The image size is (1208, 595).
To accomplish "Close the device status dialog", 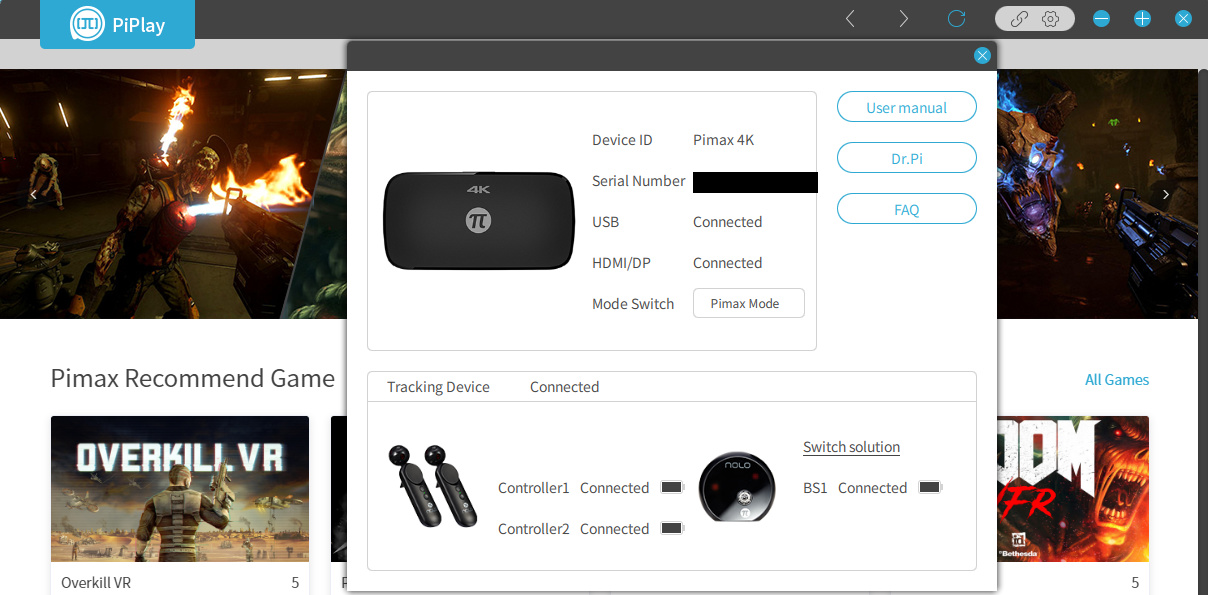I will click(x=982, y=56).
